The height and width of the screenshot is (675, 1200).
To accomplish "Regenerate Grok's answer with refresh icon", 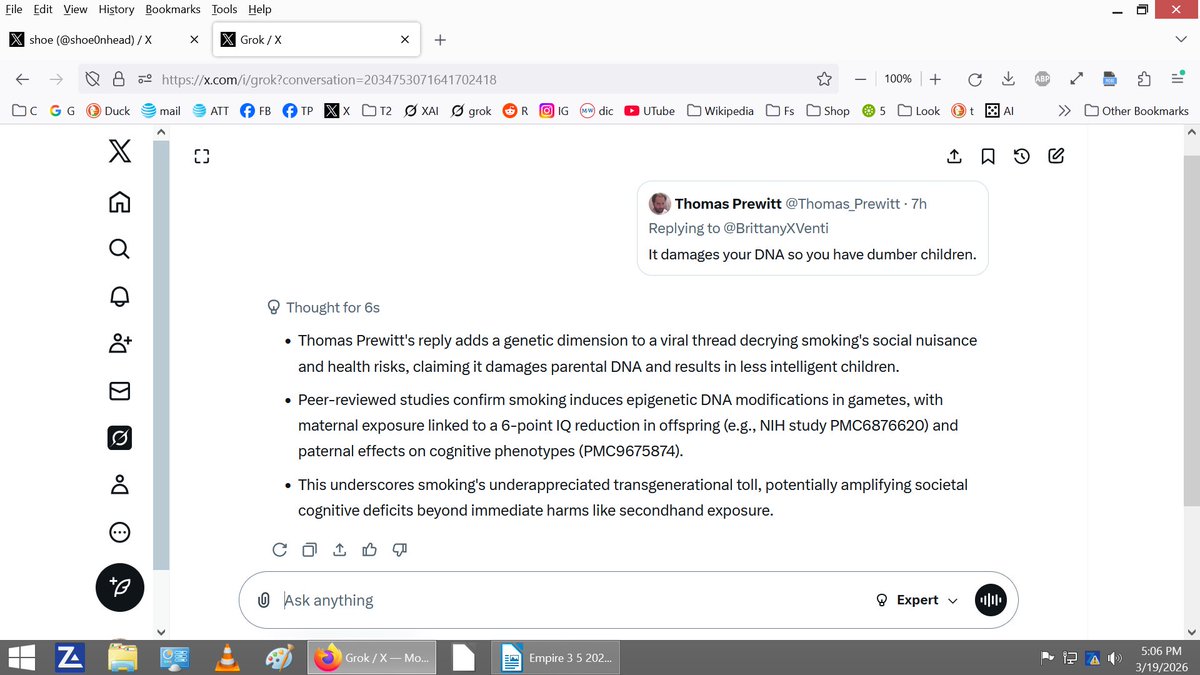I will point(279,549).
